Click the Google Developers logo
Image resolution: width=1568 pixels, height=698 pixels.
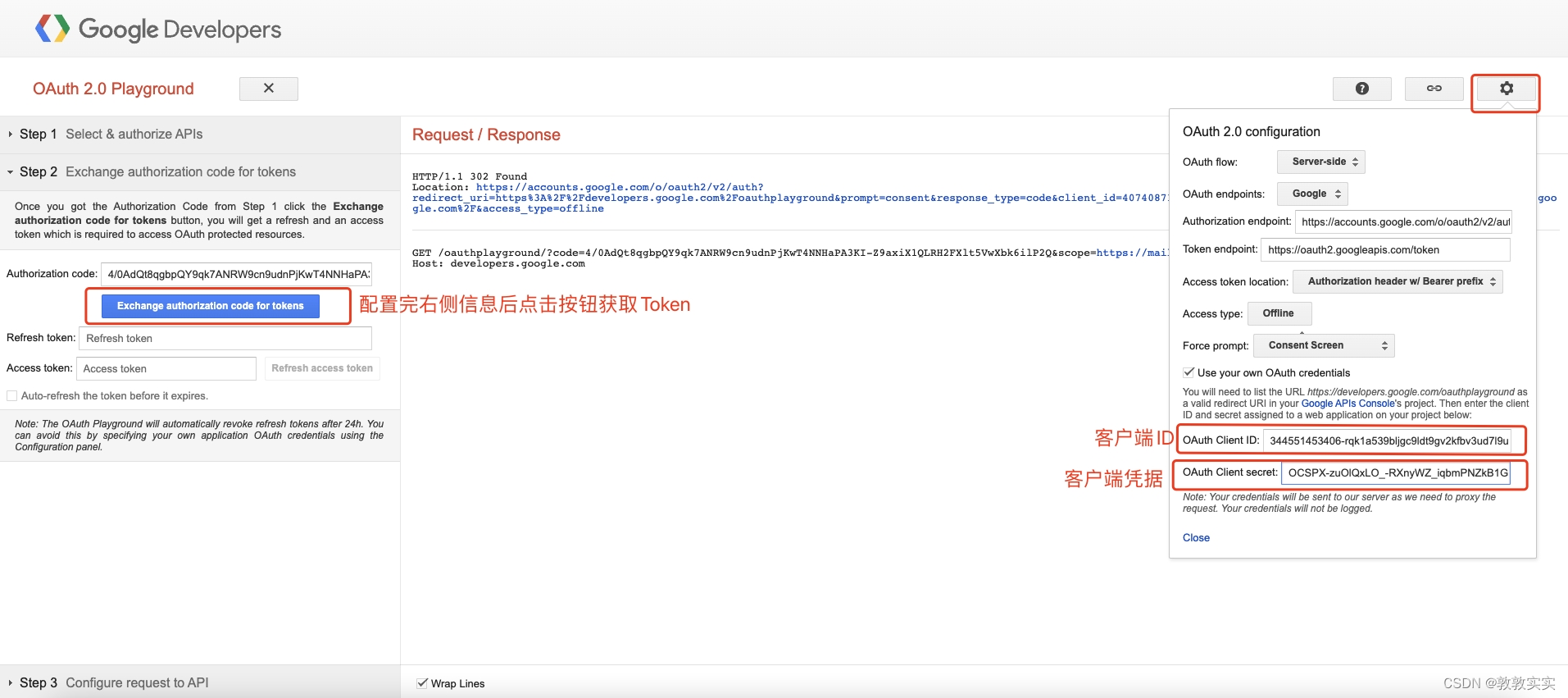pyautogui.click(x=158, y=30)
